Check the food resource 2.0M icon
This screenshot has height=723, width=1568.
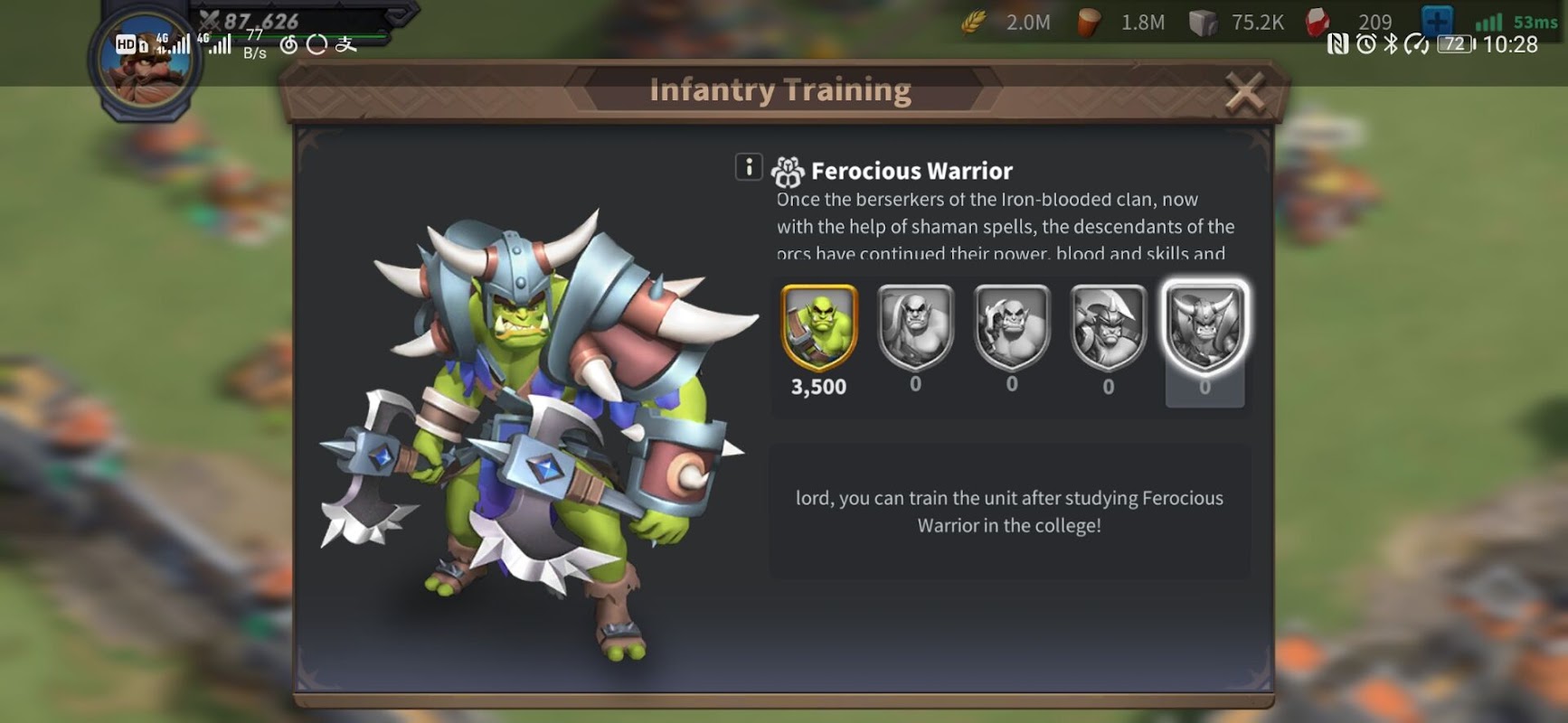pyautogui.click(x=973, y=23)
